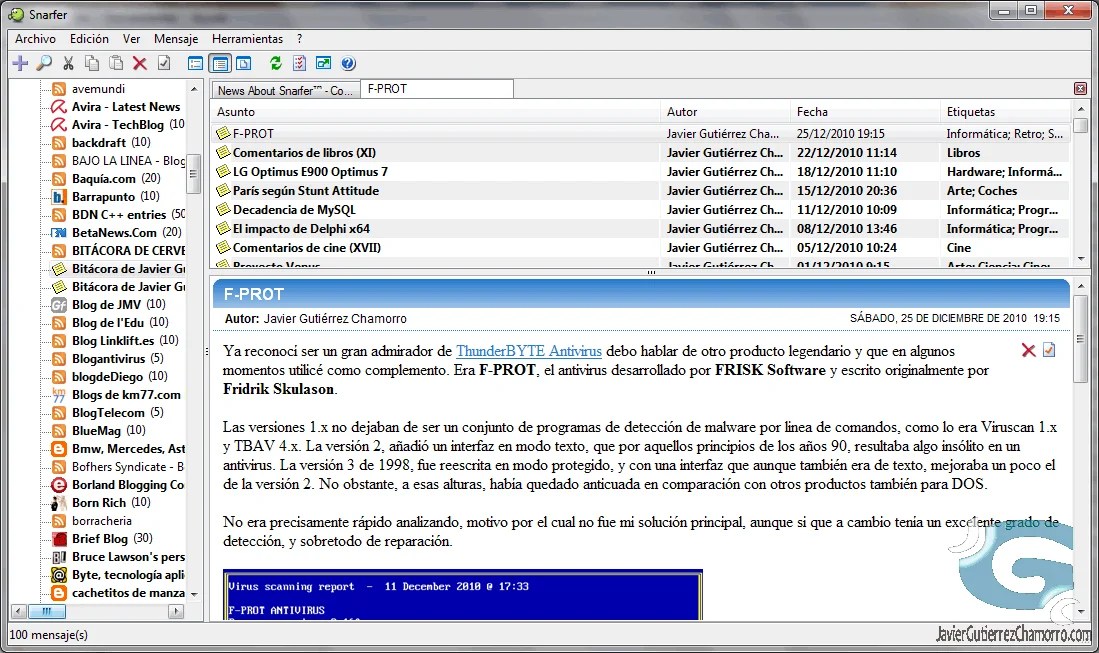The height and width of the screenshot is (653, 1099).
Task: Select the F-PROT message row
Action: pyautogui.click(x=641, y=133)
